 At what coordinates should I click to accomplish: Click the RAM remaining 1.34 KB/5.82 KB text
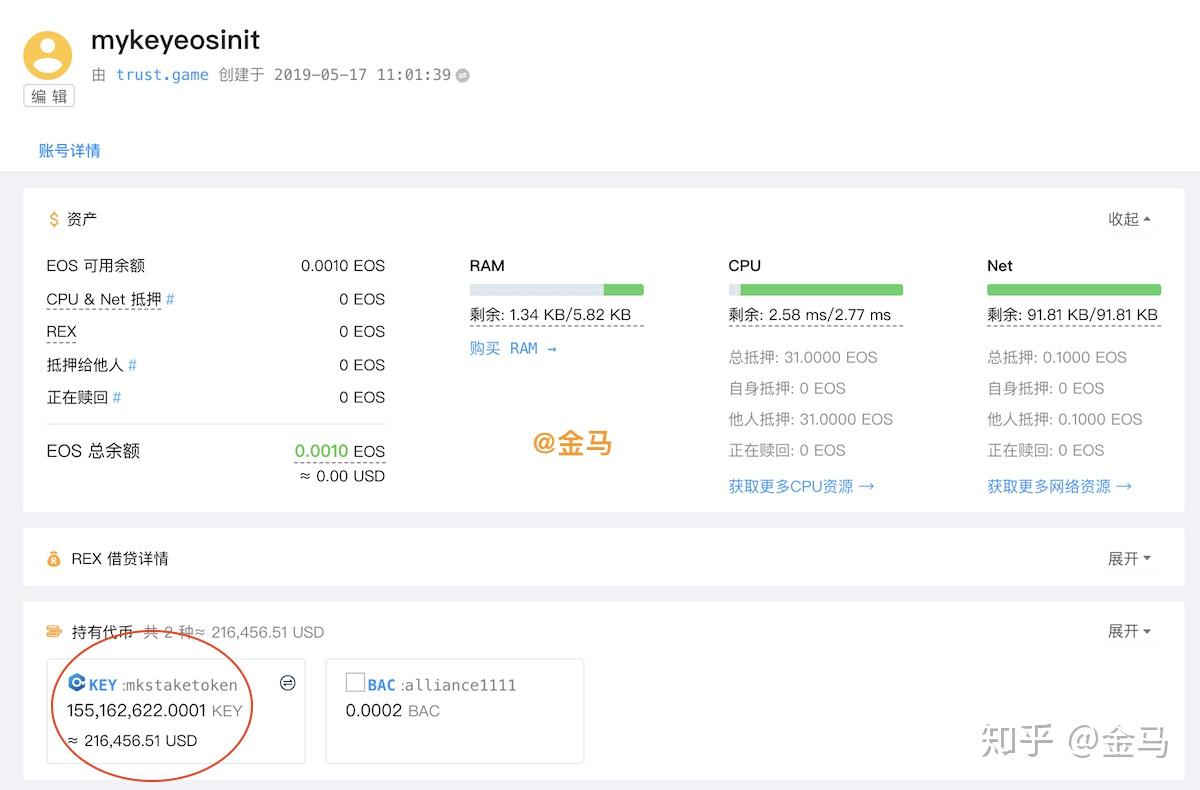[556, 315]
